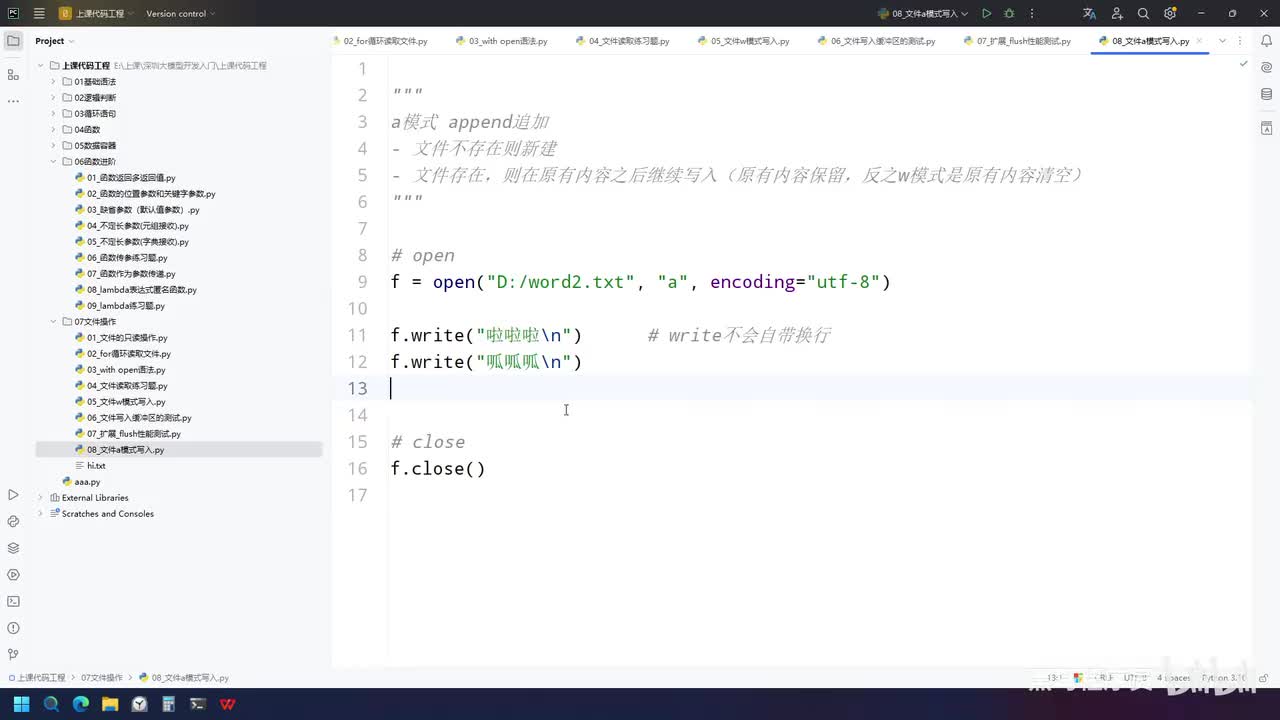Viewport: 1280px width, 720px height.
Task: Run the current file with Run button
Action: pos(986,14)
